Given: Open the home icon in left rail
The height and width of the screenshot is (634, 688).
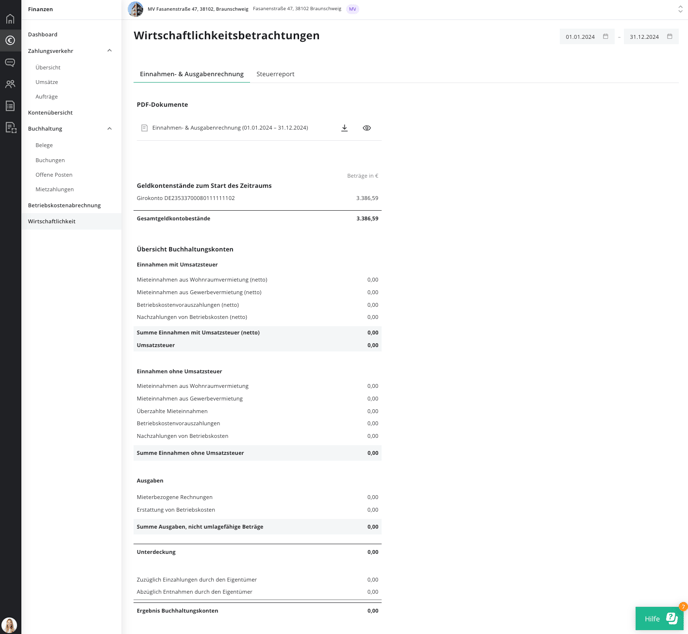Looking at the screenshot, I should pyautogui.click(x=10, y=18).
